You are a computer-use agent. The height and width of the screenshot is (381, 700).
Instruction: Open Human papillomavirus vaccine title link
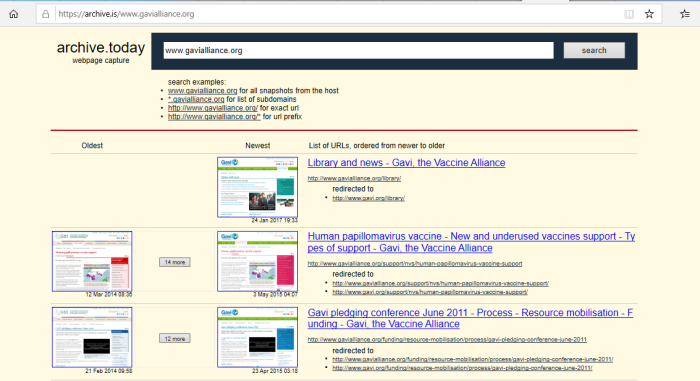click(471, 242)
